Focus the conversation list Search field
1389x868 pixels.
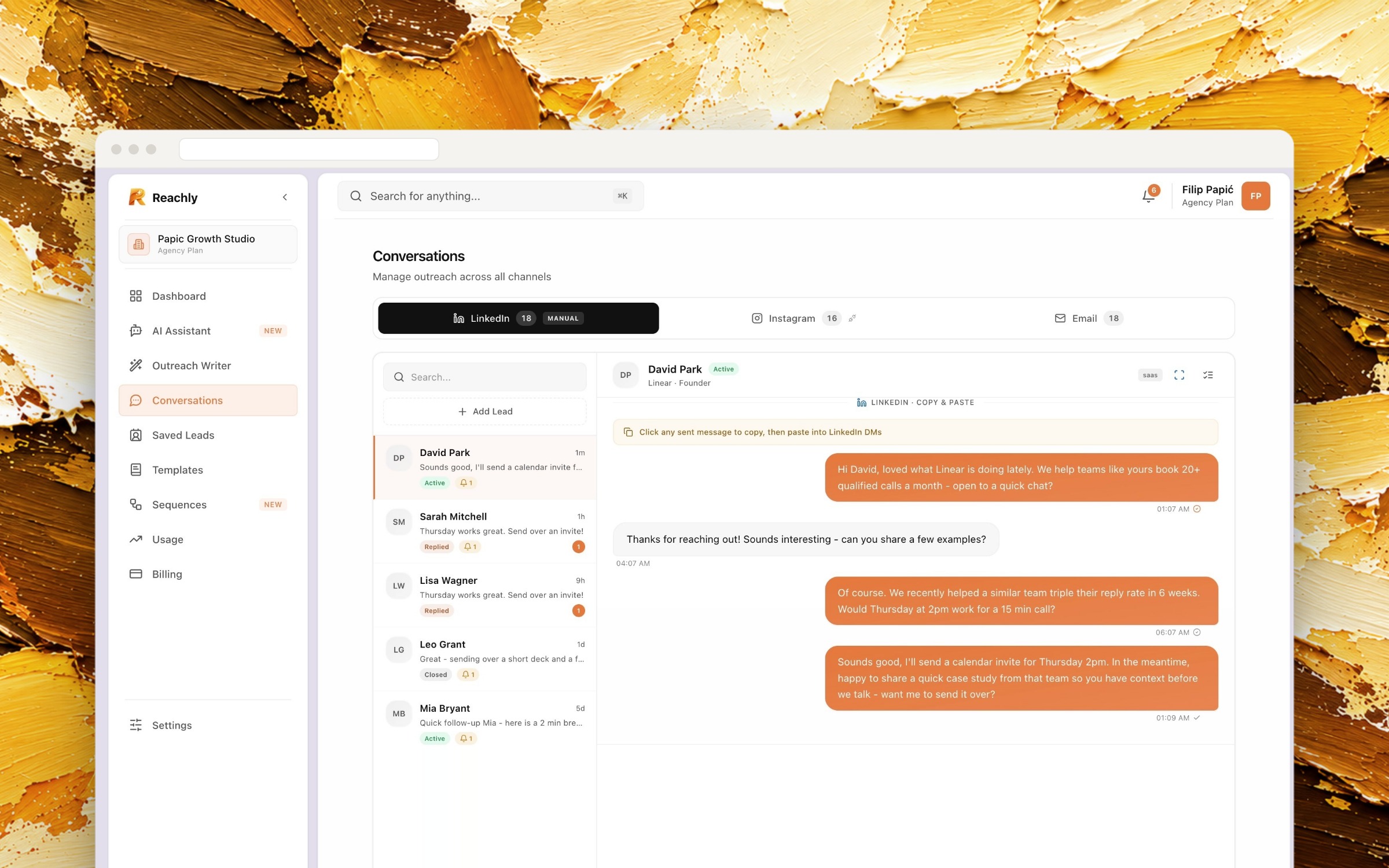[484, 377]
